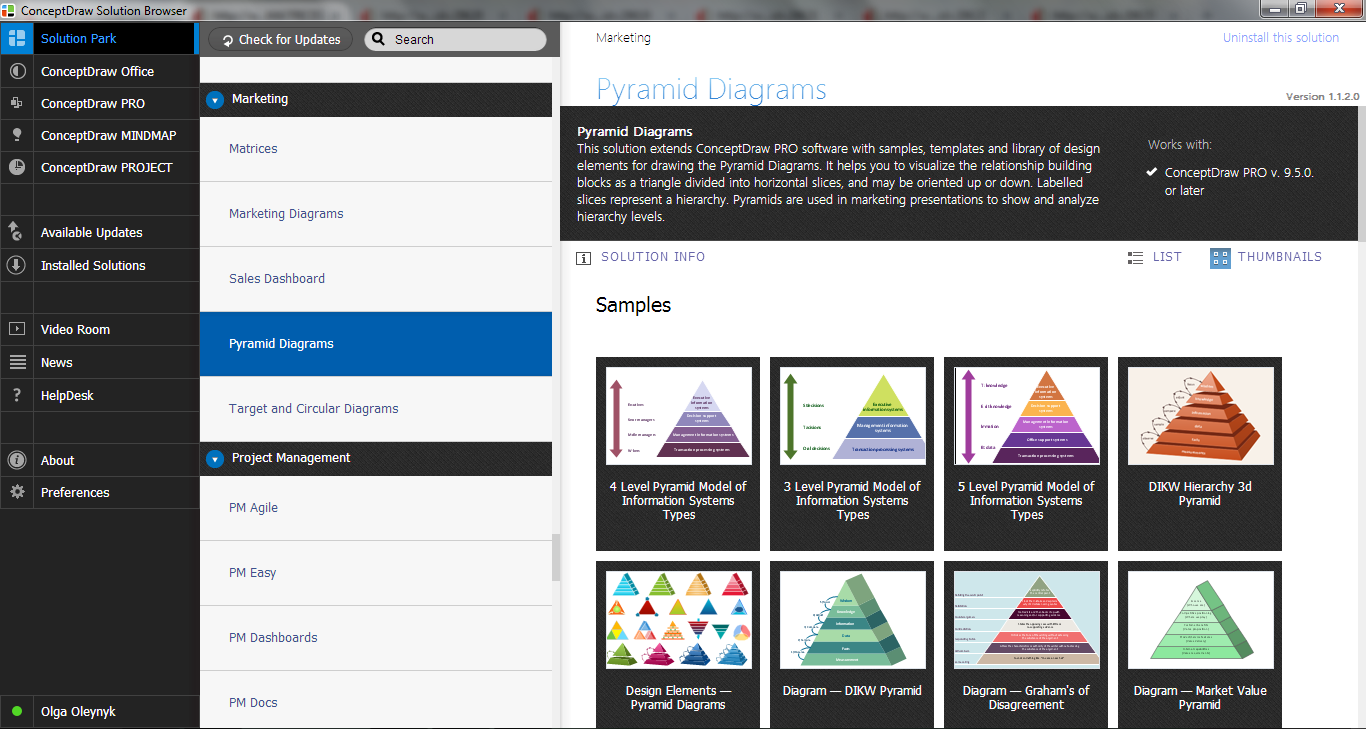Open SOLUTION INFO
This screenshot has height=729, width=1366.
(640, 257)
